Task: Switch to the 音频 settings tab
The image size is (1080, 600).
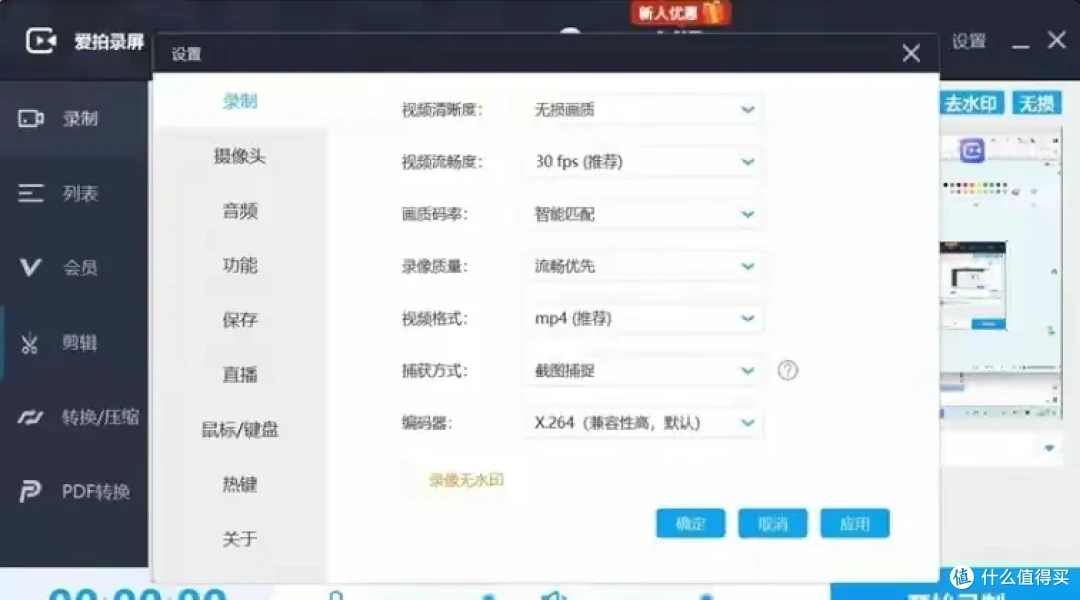Action: (x=240, y=211)
